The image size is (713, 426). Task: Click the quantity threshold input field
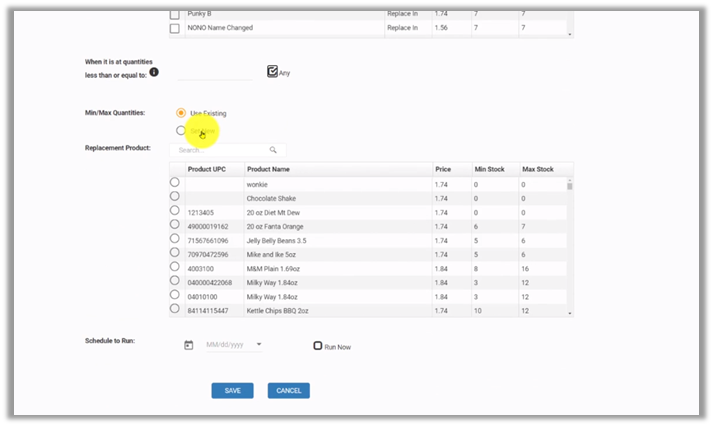[x=214, y=73]
